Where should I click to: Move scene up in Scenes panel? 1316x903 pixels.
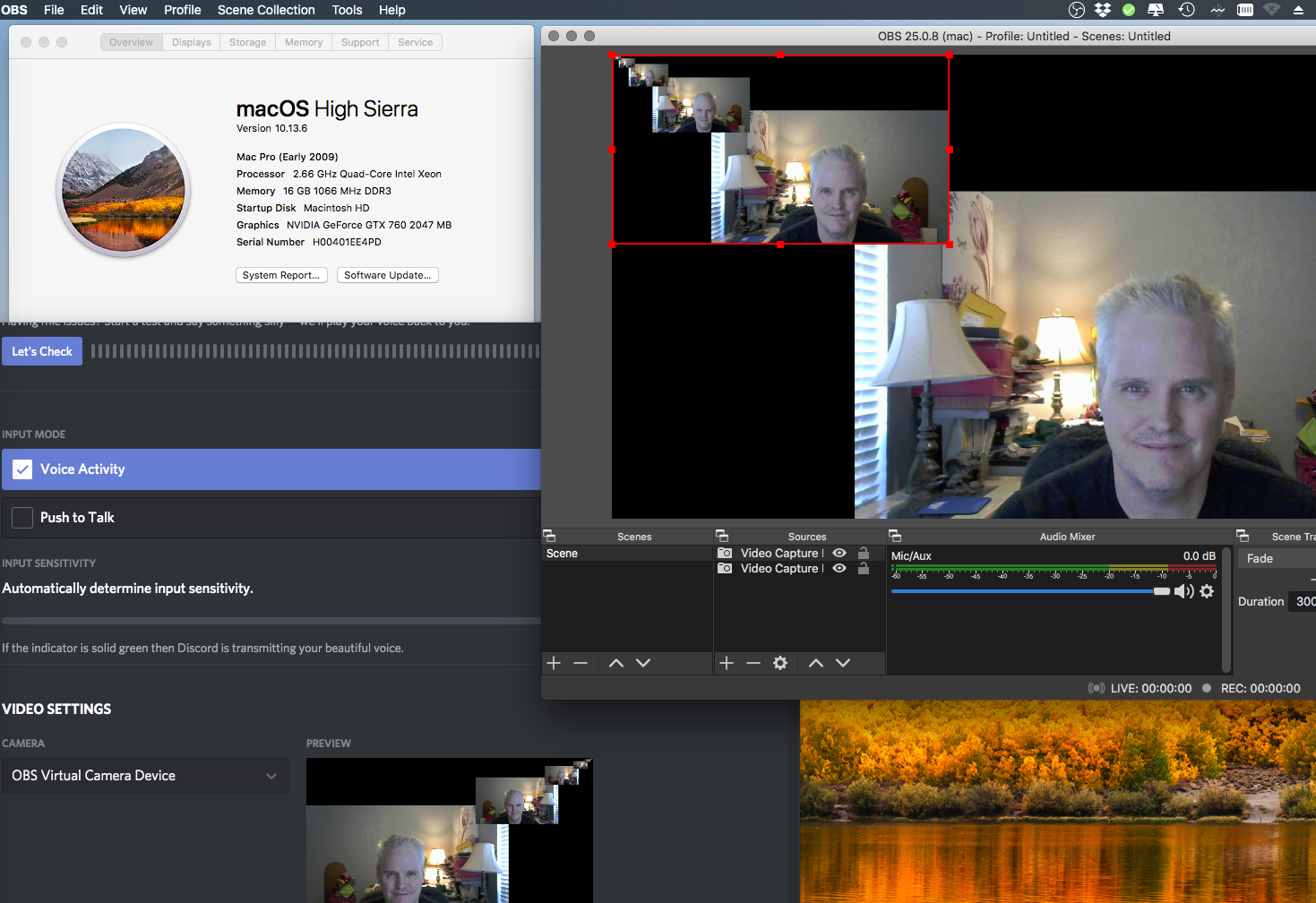616,663
